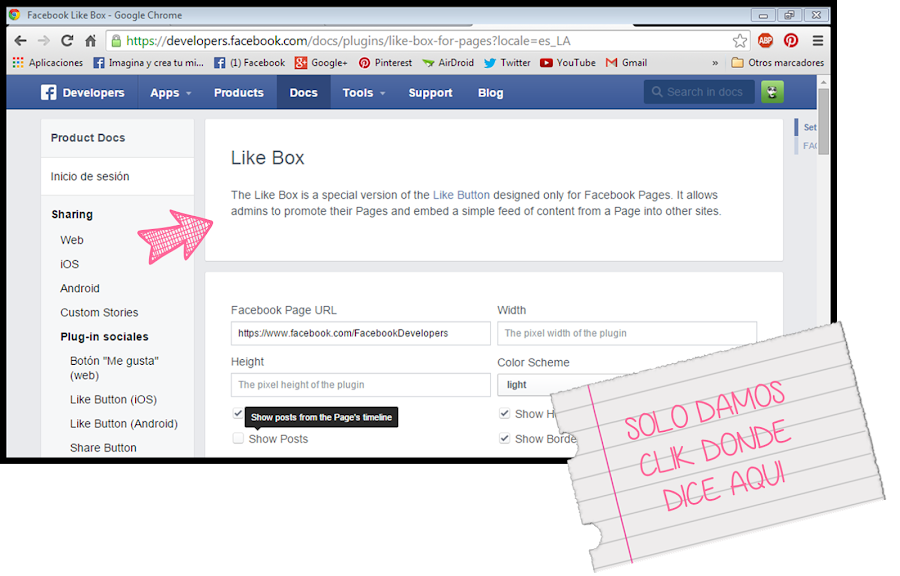Select Web under Sharing
900x576 pixels.
point(72,240)
